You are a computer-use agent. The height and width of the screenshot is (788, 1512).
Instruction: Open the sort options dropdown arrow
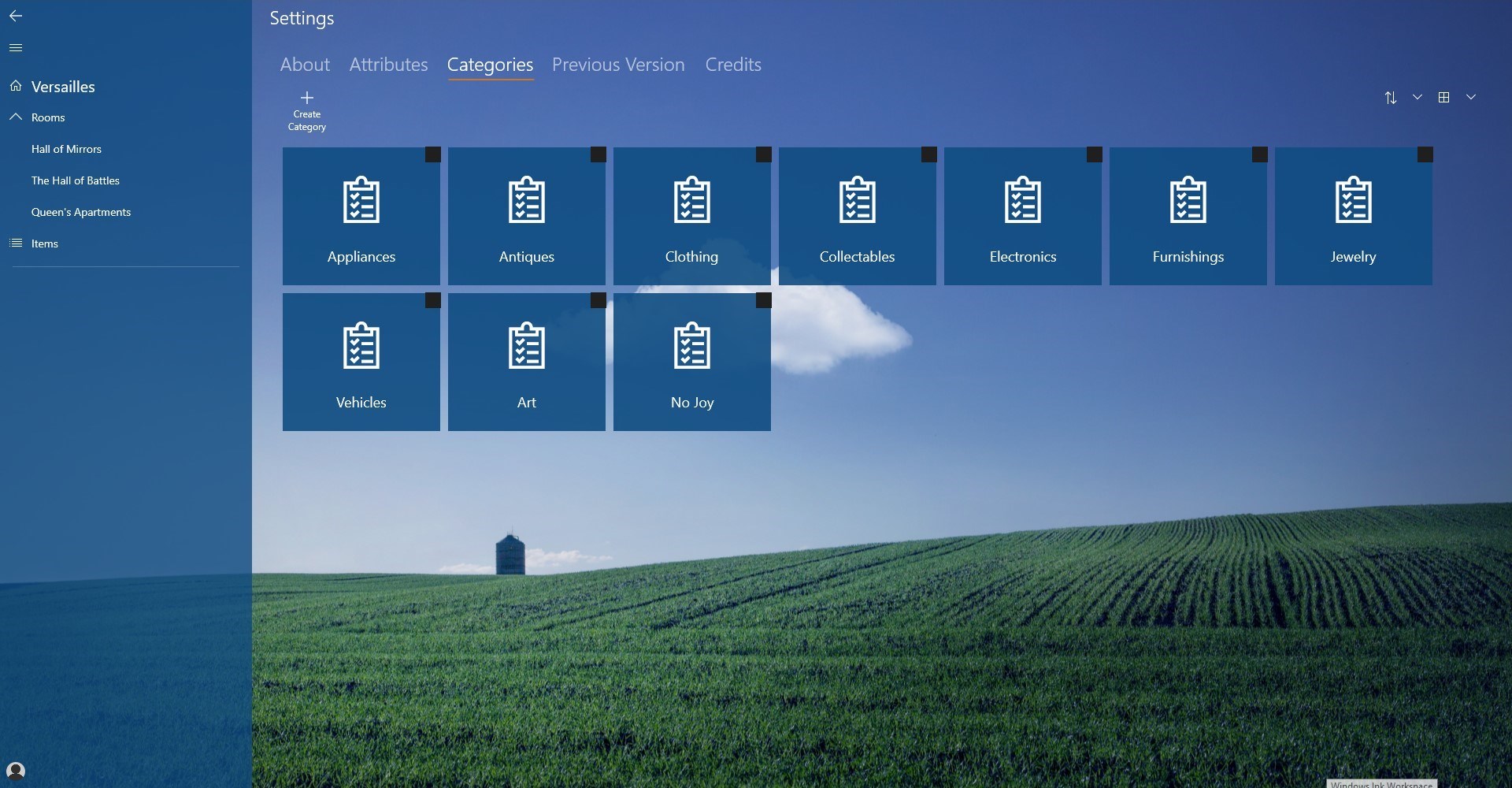pos(1417,97)
